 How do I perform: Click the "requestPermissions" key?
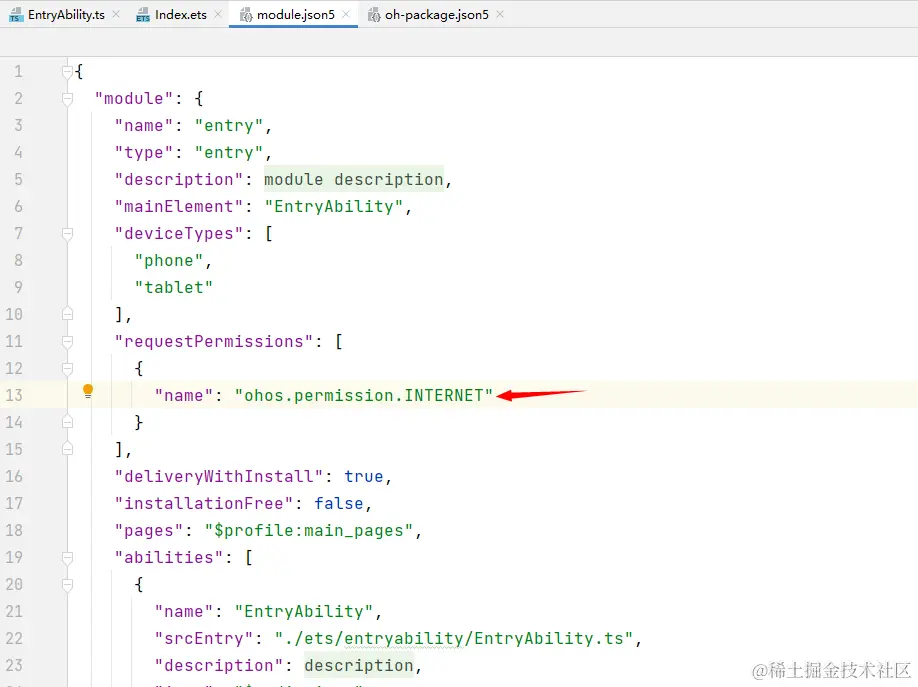pyautogui.click(x=214, y=341)
